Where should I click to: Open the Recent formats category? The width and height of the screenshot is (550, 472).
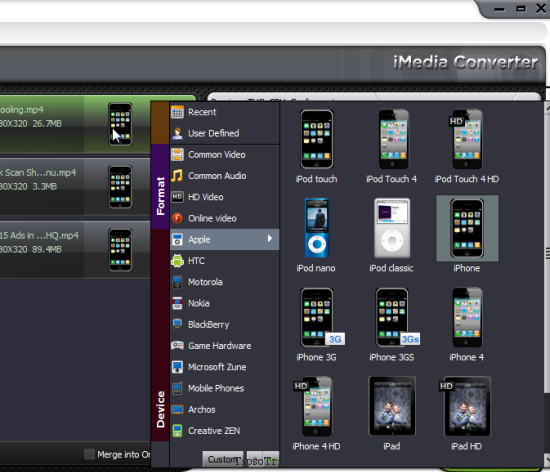pyautogui.click(x=224, y=112)
